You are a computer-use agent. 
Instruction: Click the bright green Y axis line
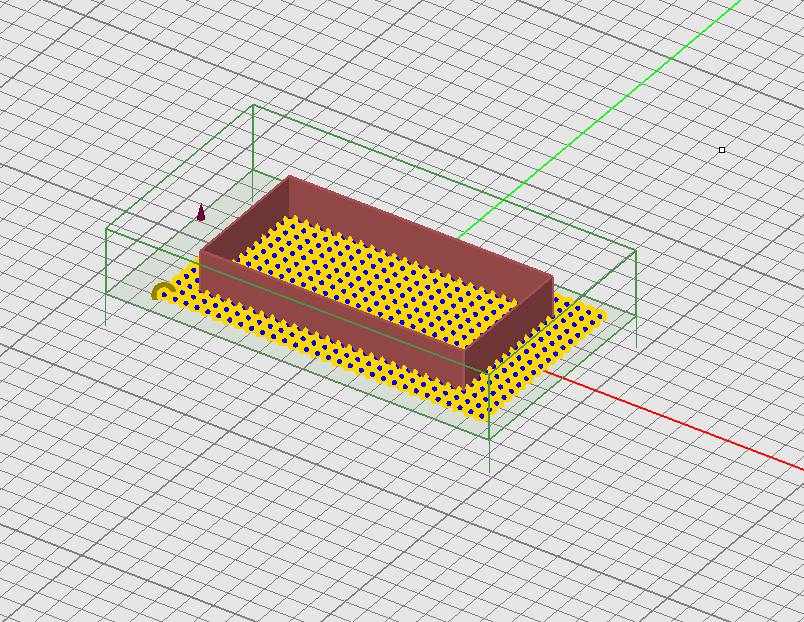599,119
